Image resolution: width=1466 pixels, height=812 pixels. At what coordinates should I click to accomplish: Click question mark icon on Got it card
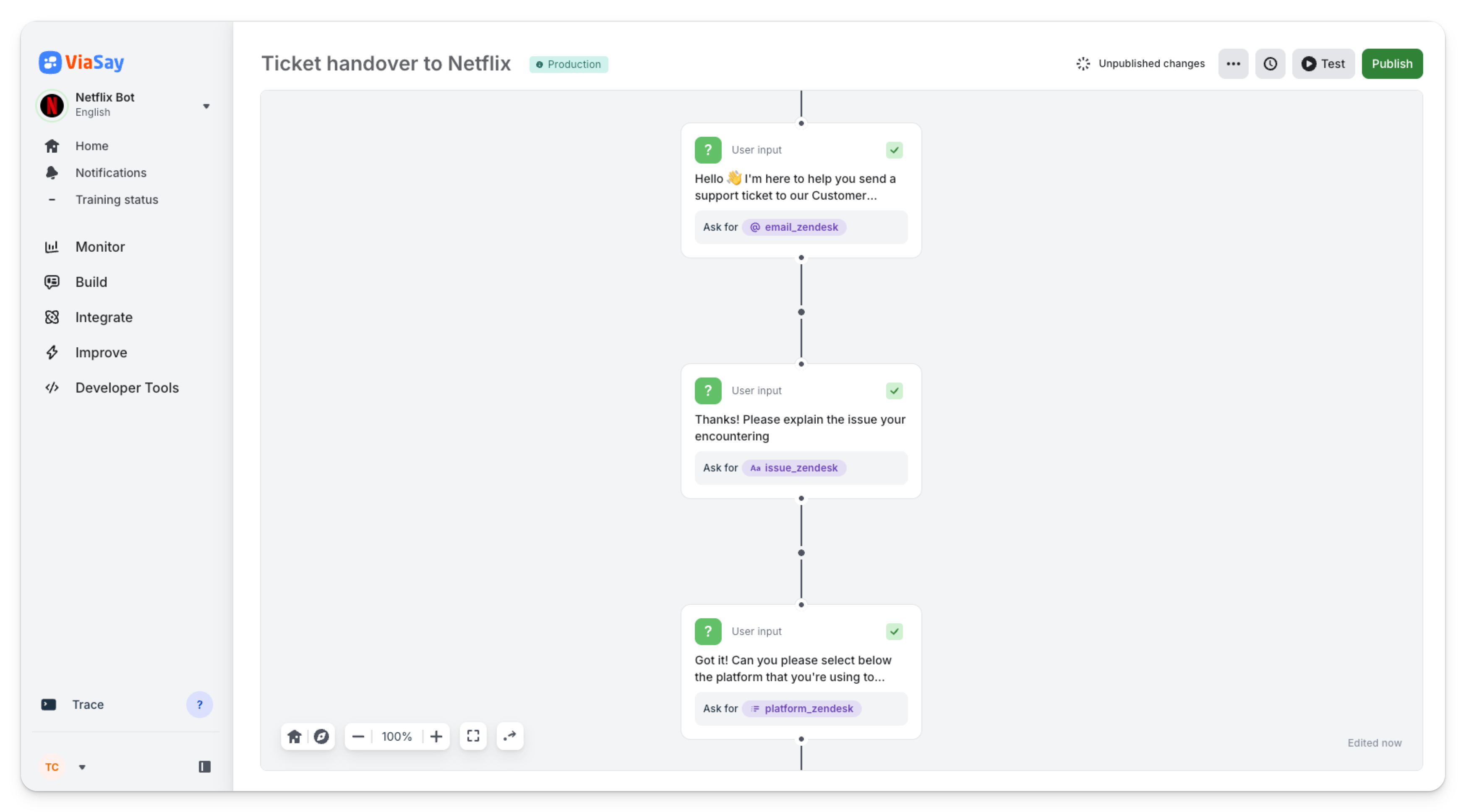708,632
